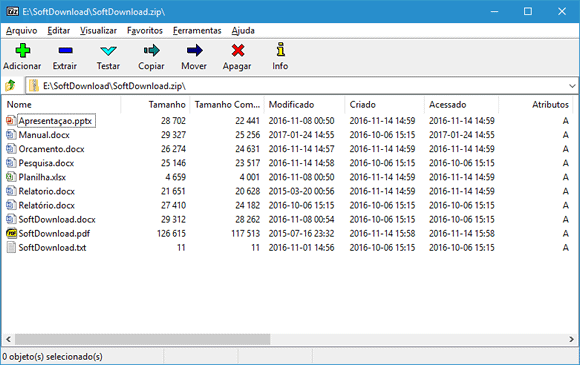580x365 pixels.
Task: Open the Arquivo menu
Action: [x=21, y=31]
